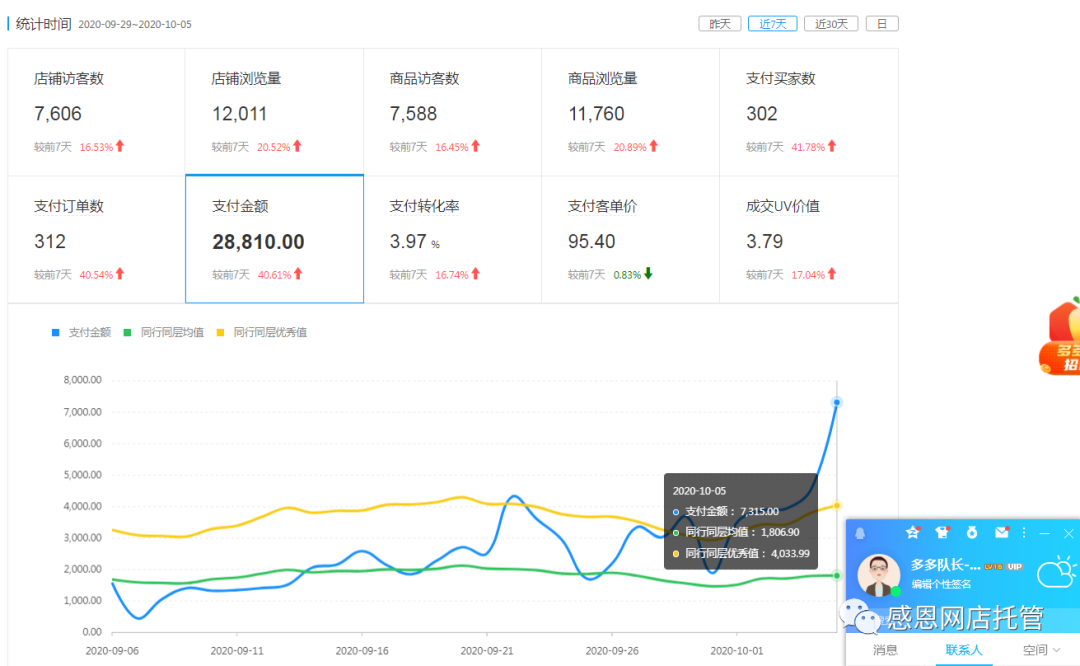This screenshot has height=666, width=1080.
Task: Click the 8,000.00 y-axis label
Action: pyautogui.click(x=83, y=379)
